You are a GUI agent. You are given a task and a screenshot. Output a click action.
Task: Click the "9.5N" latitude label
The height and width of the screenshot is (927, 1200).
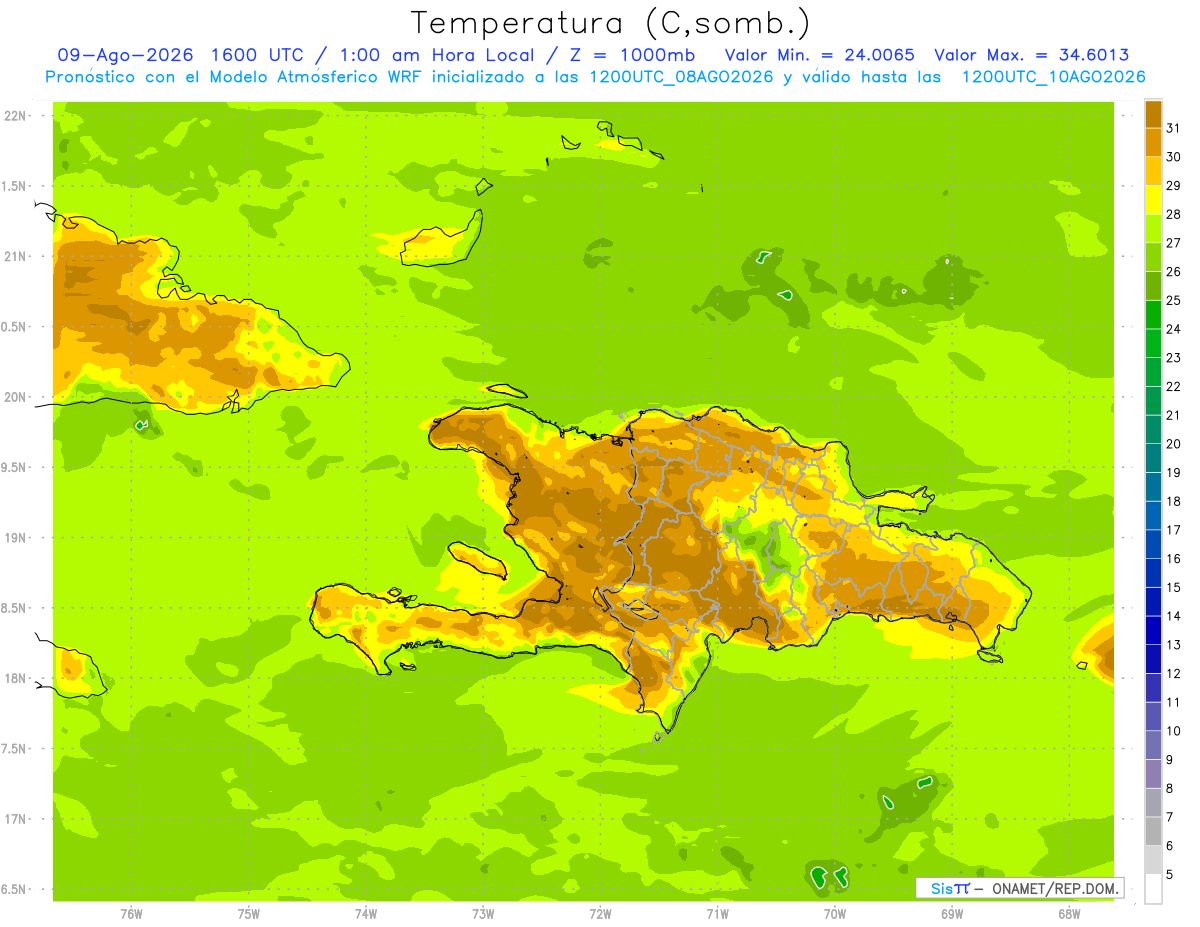[x=15, y=467]
